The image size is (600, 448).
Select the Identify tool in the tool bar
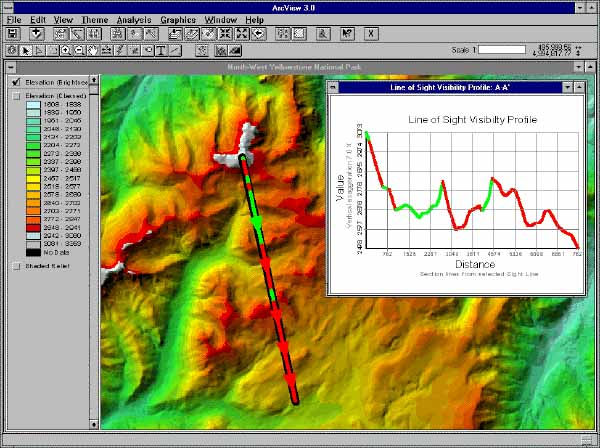coord(10,49)
